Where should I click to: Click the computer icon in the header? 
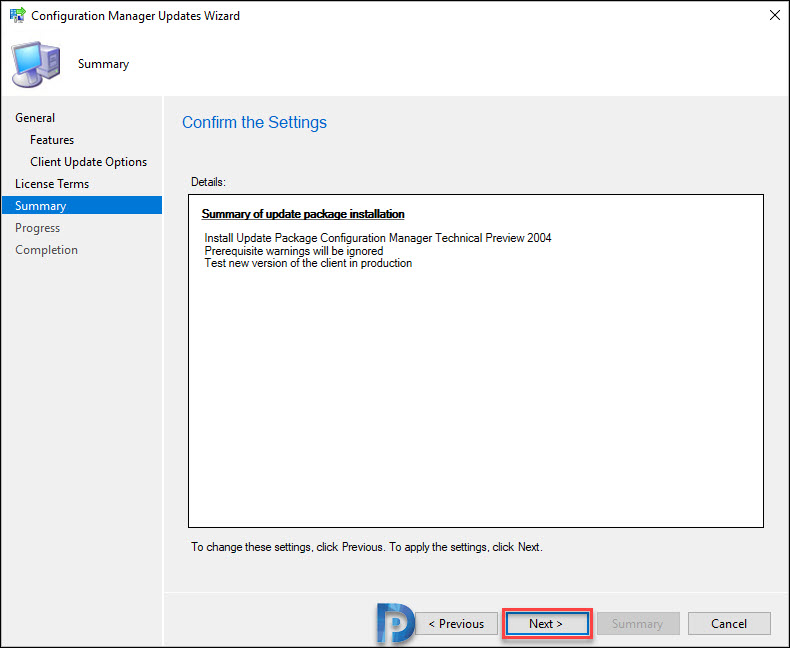35,64
